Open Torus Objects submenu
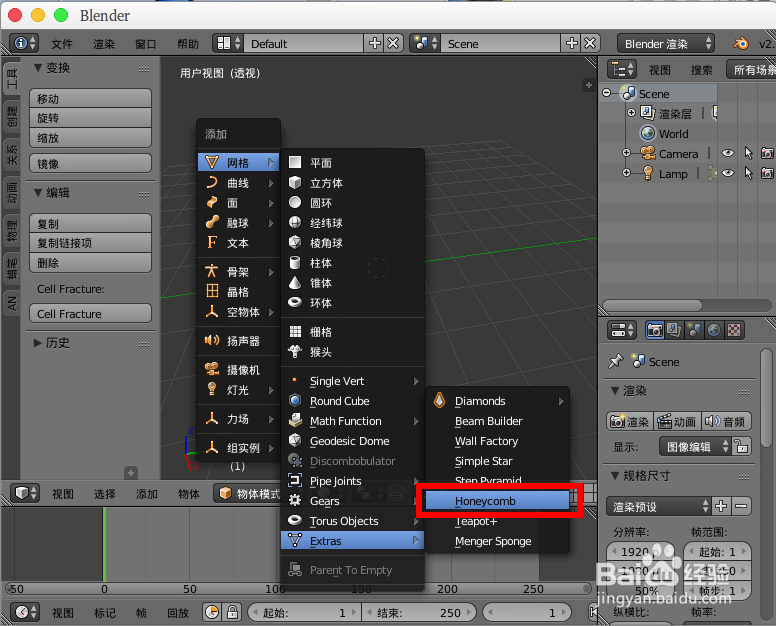 352,521
